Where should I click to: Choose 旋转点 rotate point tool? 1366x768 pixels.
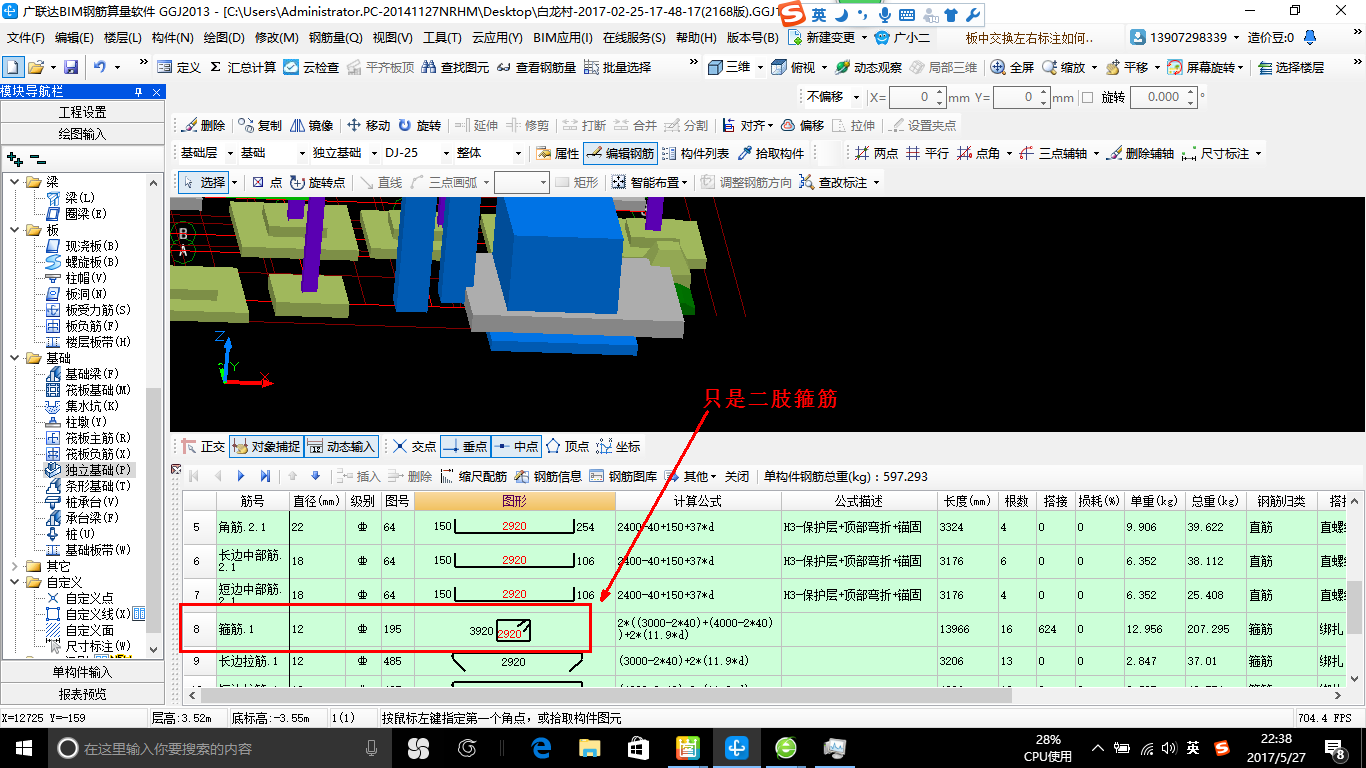[x=317, y=182]
